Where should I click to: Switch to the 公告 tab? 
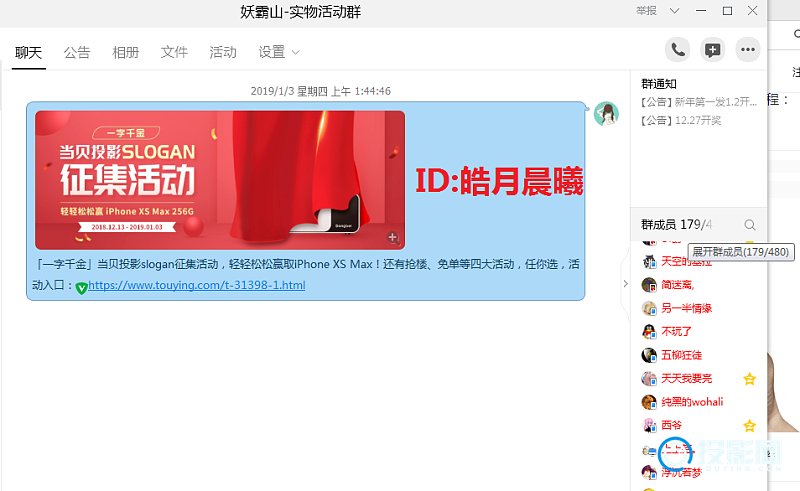[x=77, y=52]
